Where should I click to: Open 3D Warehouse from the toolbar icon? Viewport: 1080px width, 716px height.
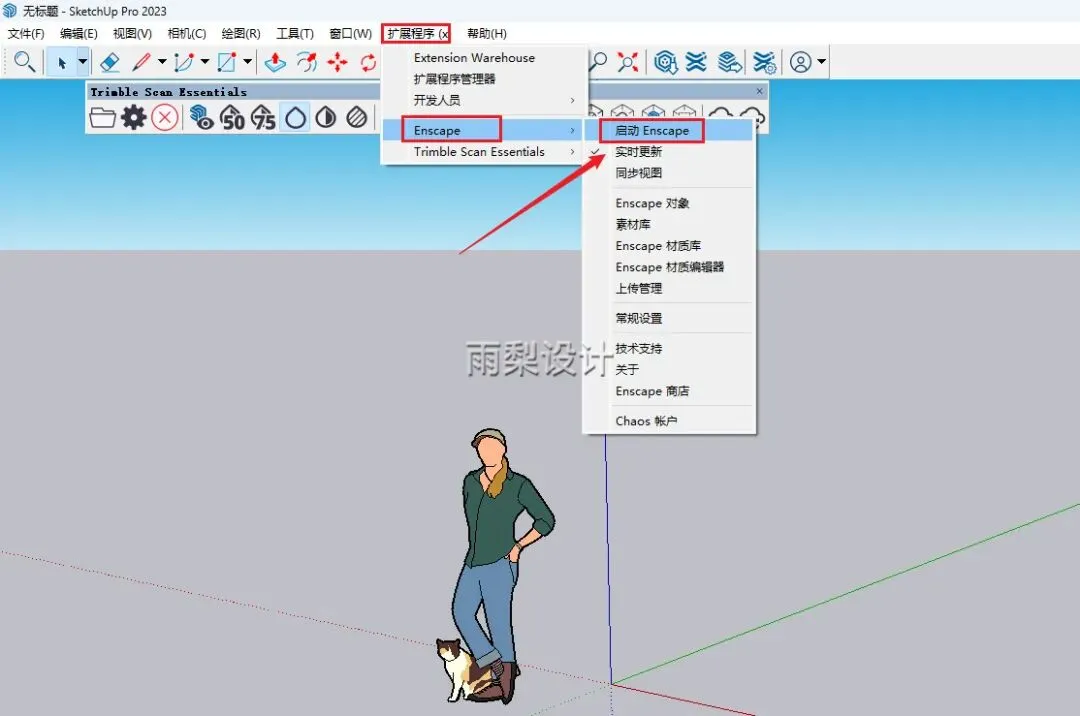click(665, 62)
